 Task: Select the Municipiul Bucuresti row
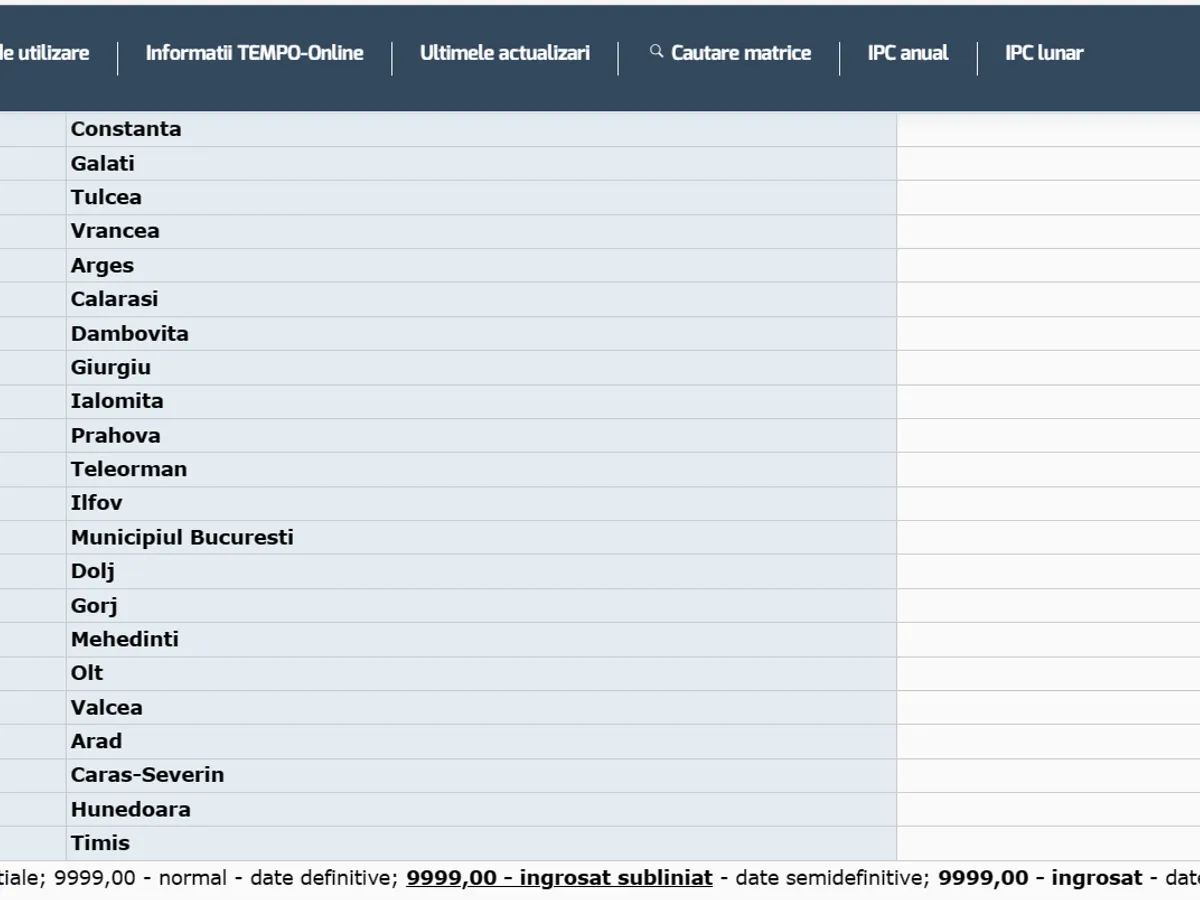(182, 537)
